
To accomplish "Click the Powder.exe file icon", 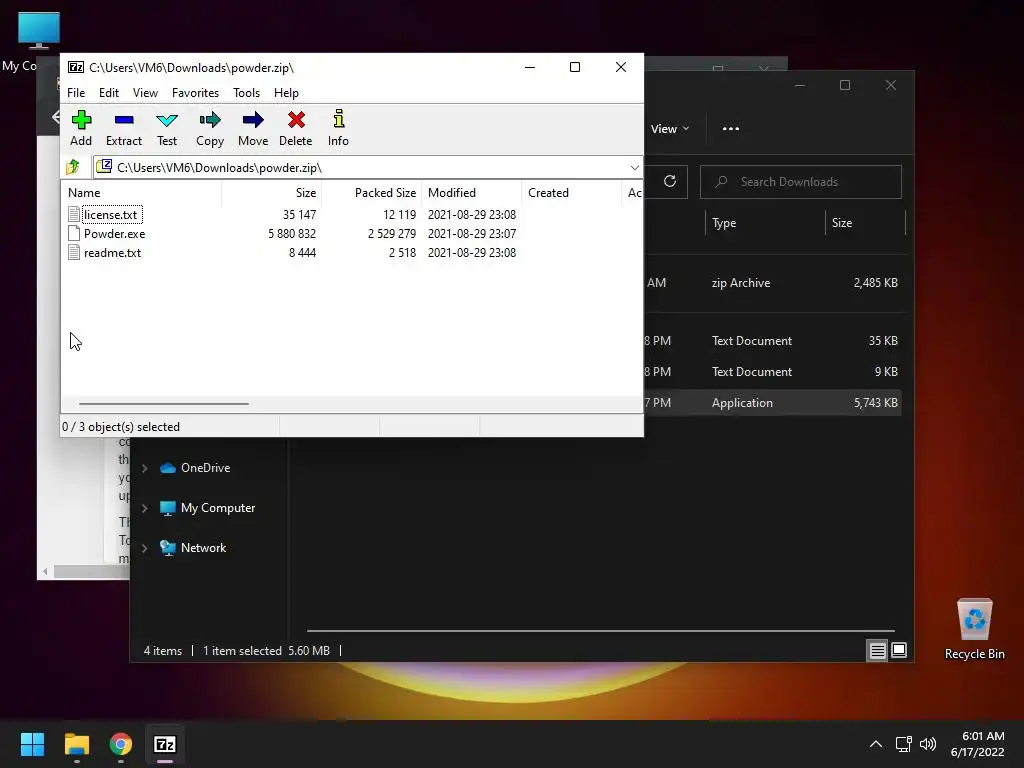I will pos(74,233).
